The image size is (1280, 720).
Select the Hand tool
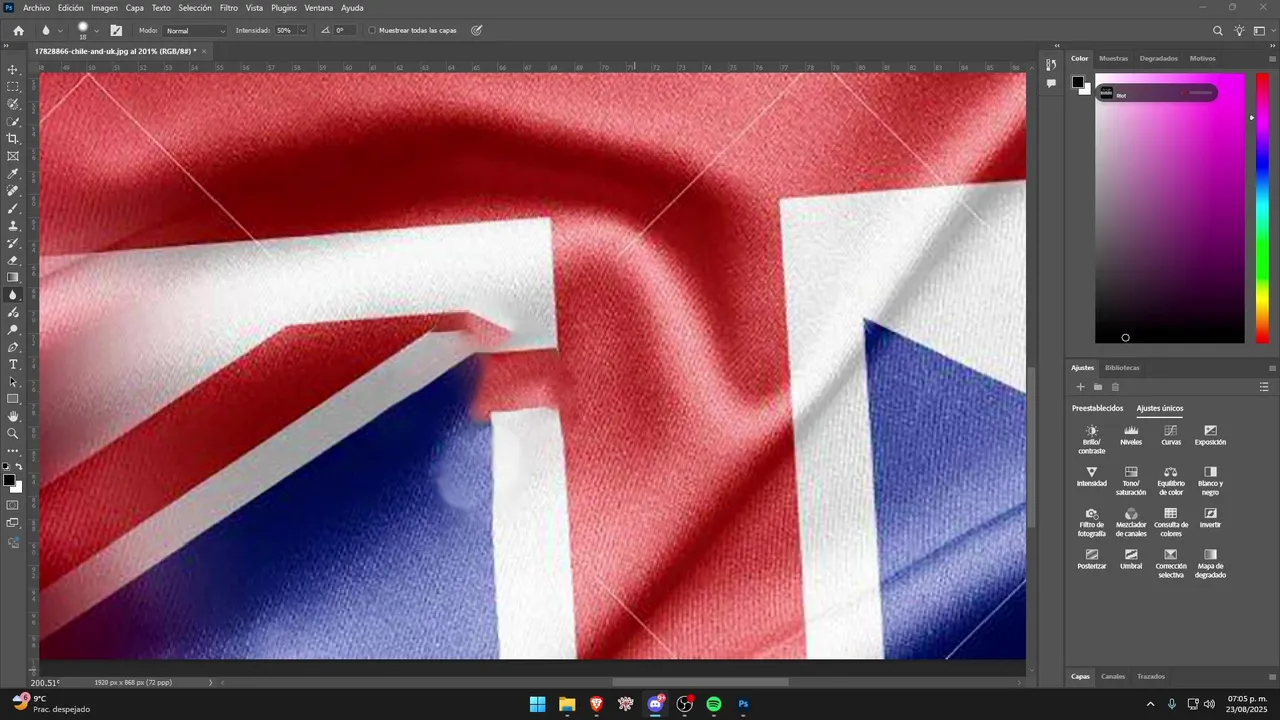coord(13,416)
